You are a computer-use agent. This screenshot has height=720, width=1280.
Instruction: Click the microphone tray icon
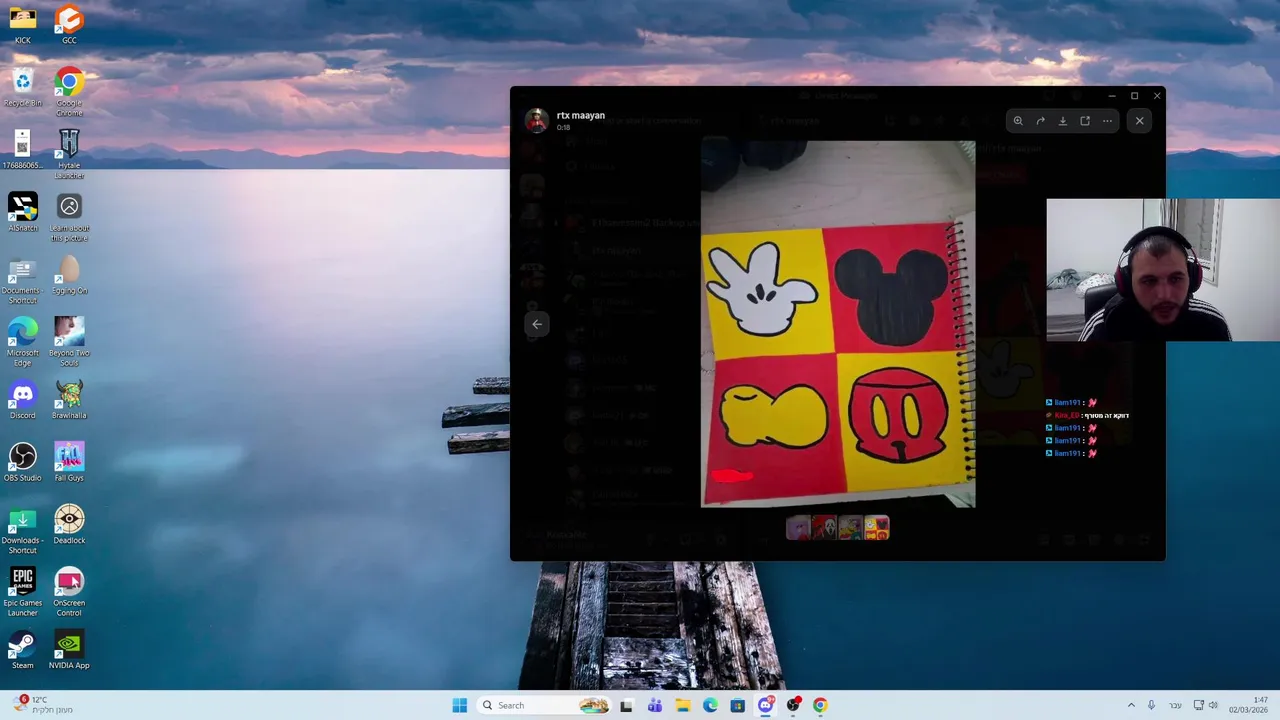pyautogui.click(x=1151, y=705)
